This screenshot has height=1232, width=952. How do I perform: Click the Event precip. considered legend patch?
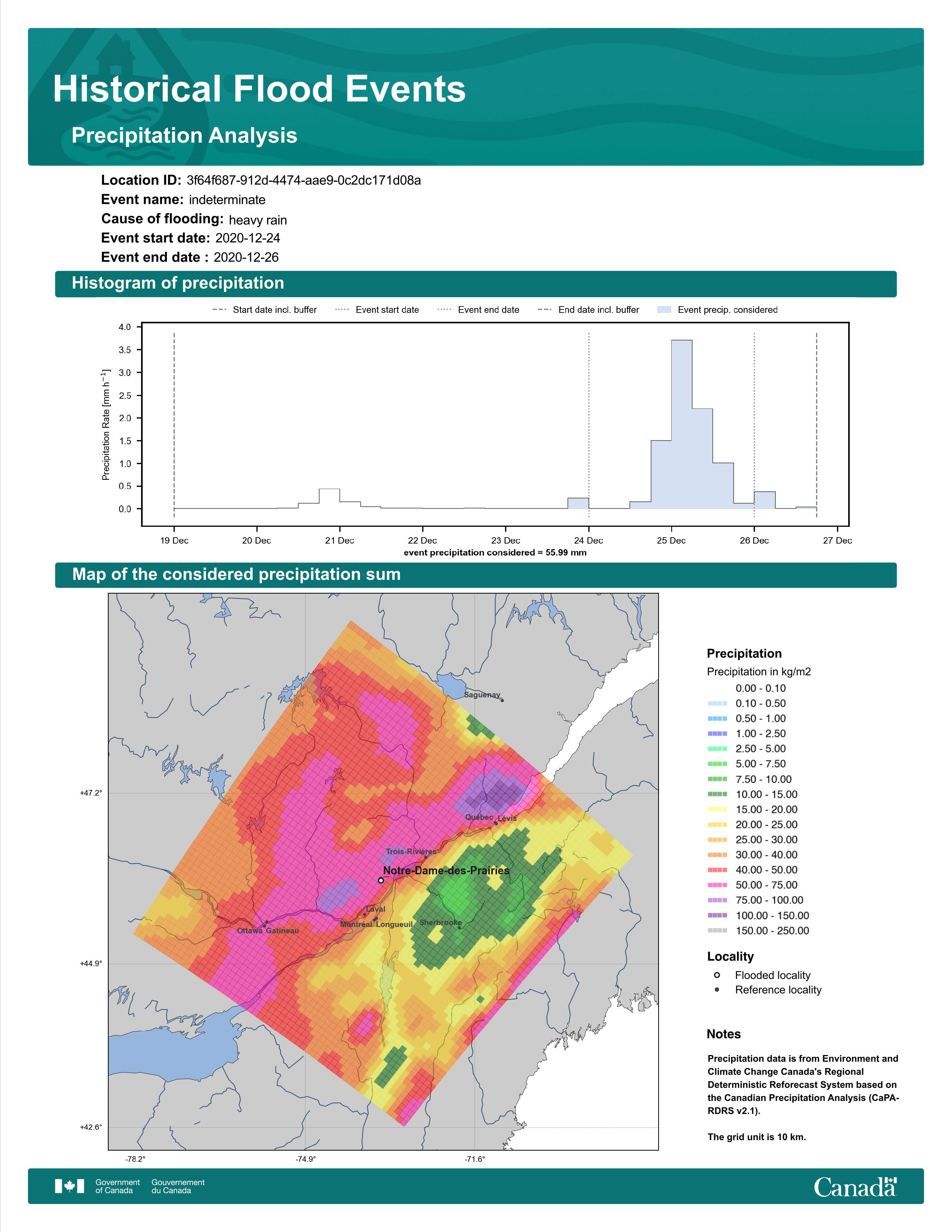[x=665, y=310]
